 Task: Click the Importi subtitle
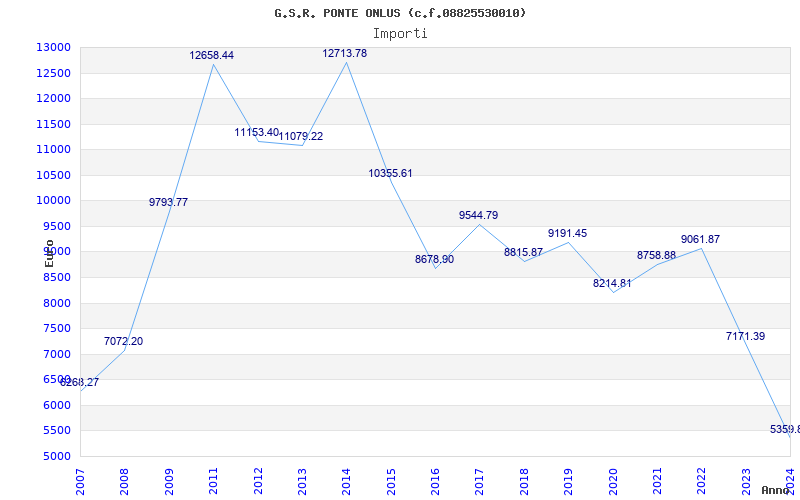coord(400,34)
